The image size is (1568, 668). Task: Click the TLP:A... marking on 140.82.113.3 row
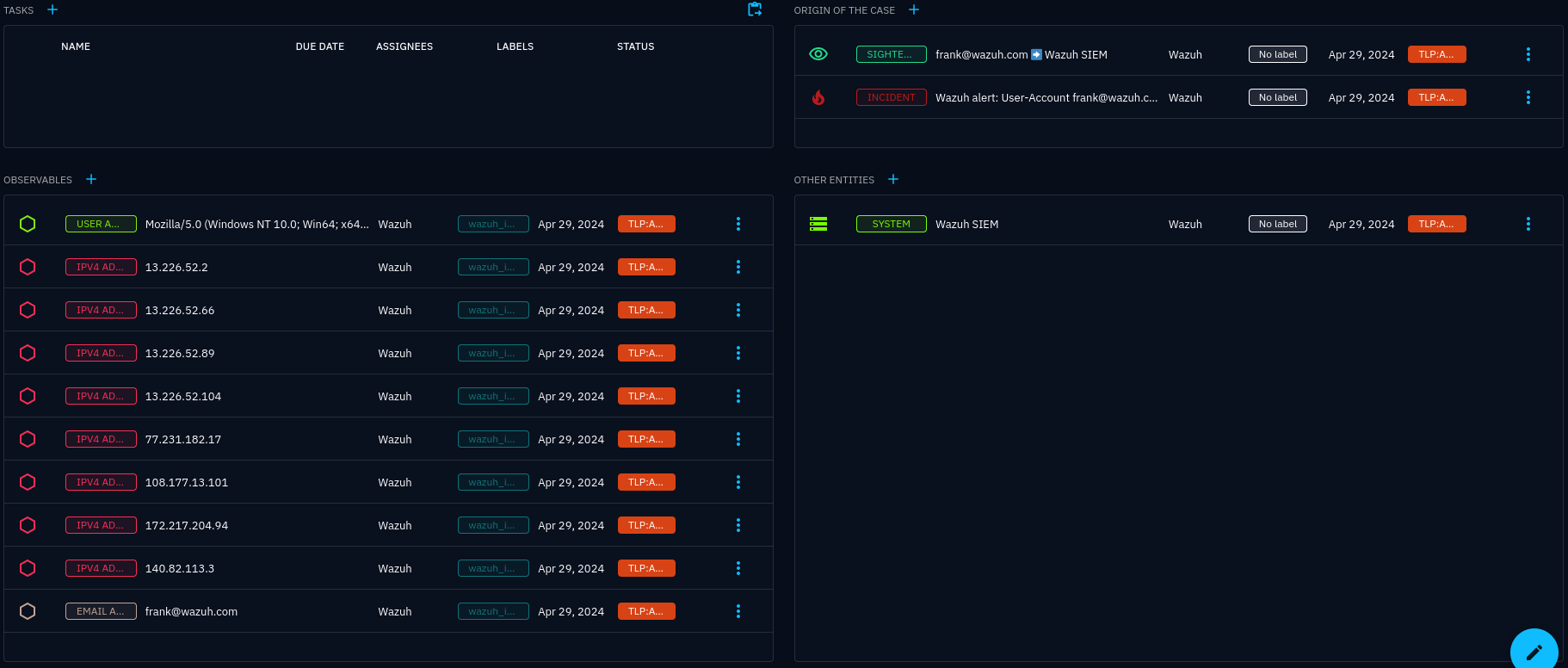click(x=646, y=568)
